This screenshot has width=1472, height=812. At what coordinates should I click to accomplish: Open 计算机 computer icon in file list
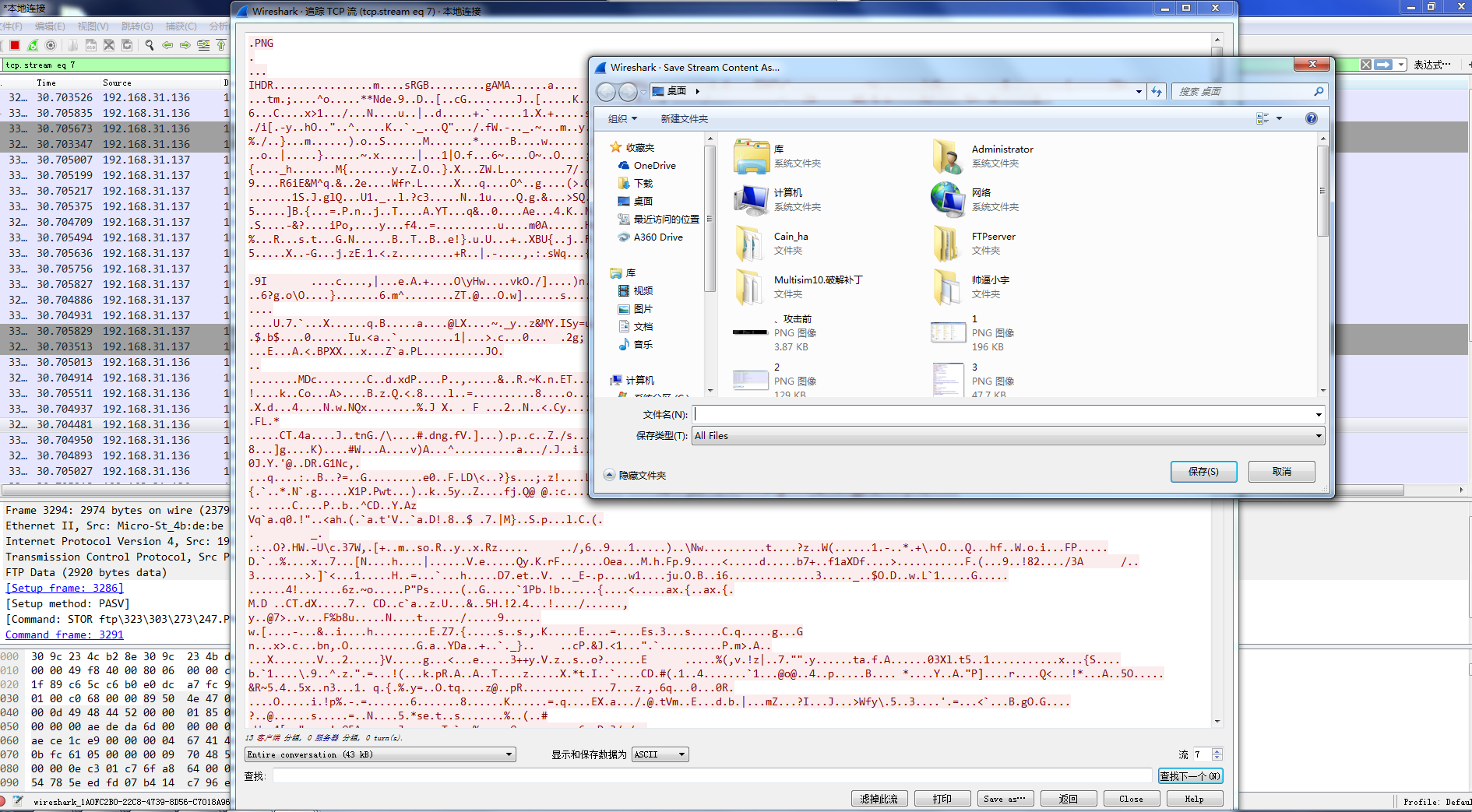coord(752,200)
